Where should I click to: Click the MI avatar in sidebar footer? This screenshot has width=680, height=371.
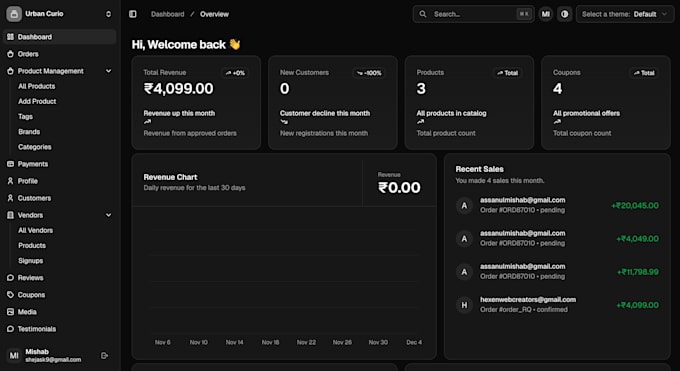coord(14,355)
